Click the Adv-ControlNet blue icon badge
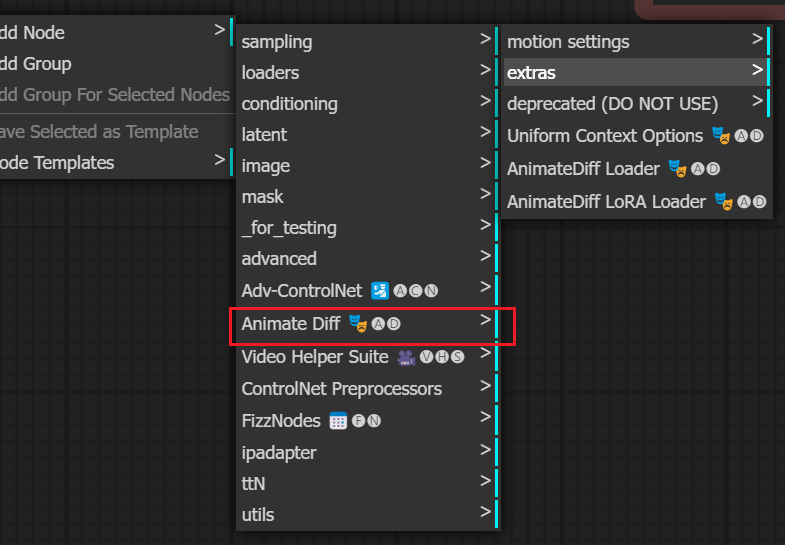Image resolution: width=785 pixels, height=545 pixels. pyautogui.click(x=381, y=291)
